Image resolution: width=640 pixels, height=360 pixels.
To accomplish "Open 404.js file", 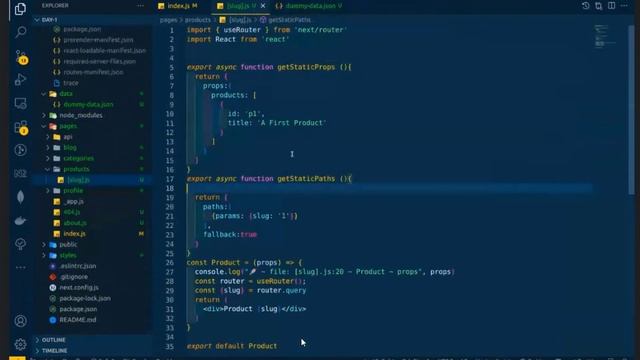I will pyautogui.click(x=71, y=212).
